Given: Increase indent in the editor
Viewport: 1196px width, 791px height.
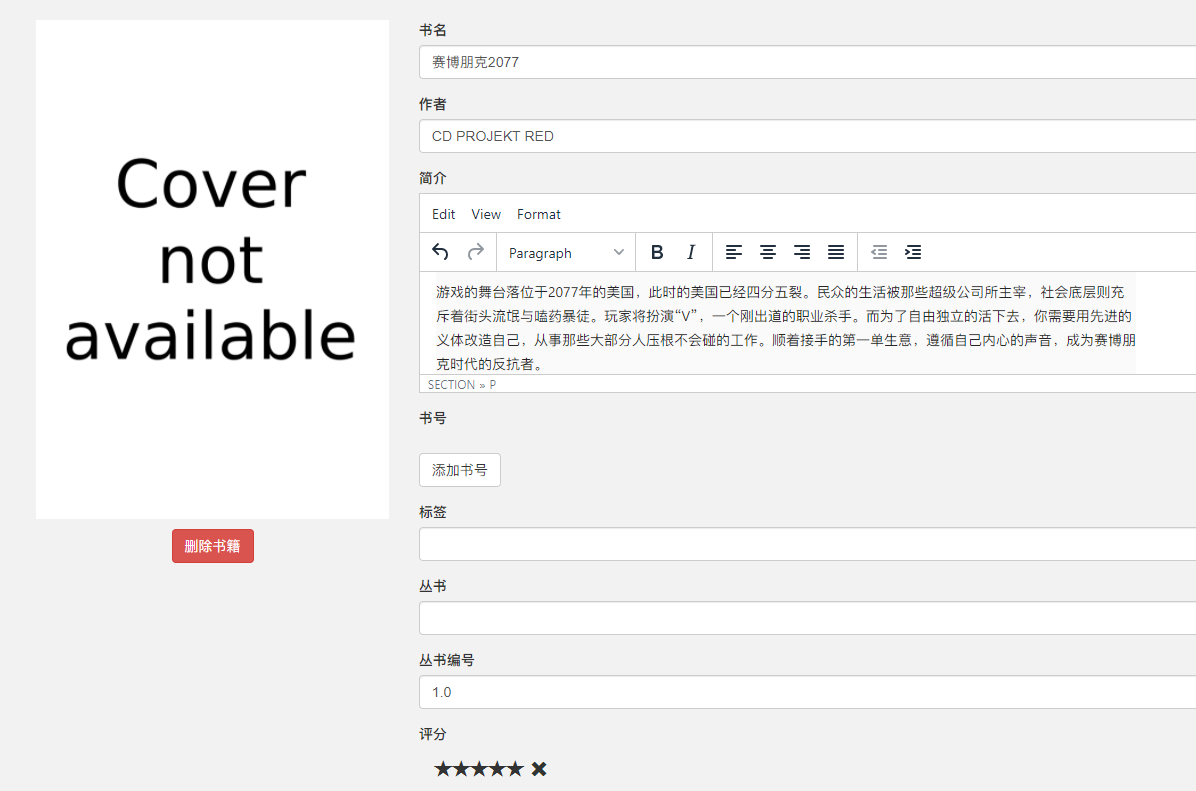Looking at the screenshot, I should coord(913,252).
